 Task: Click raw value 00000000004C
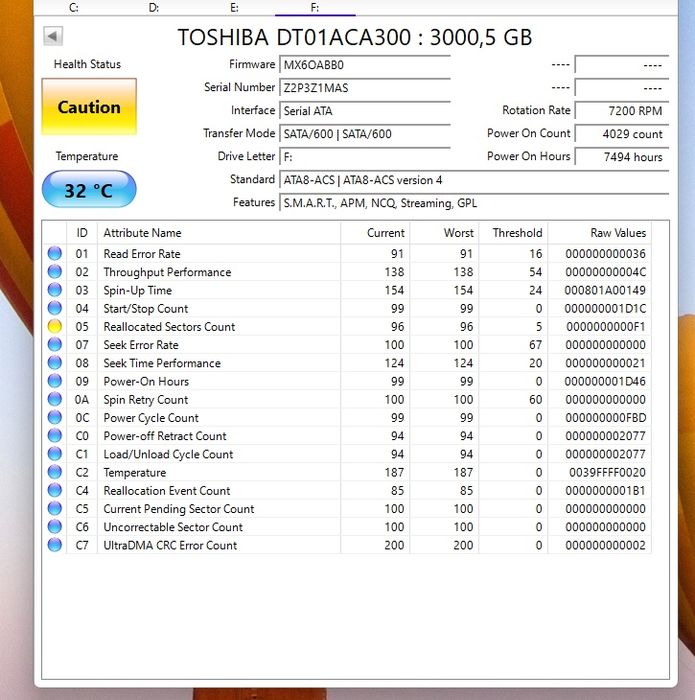pos(605,272)
